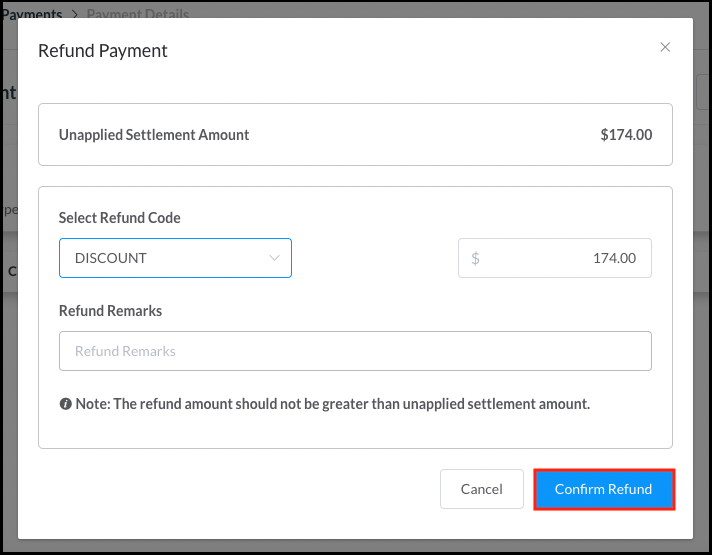Click the dimmed backdrop outside the dialog
712x555 pixels.
[8, 400]
